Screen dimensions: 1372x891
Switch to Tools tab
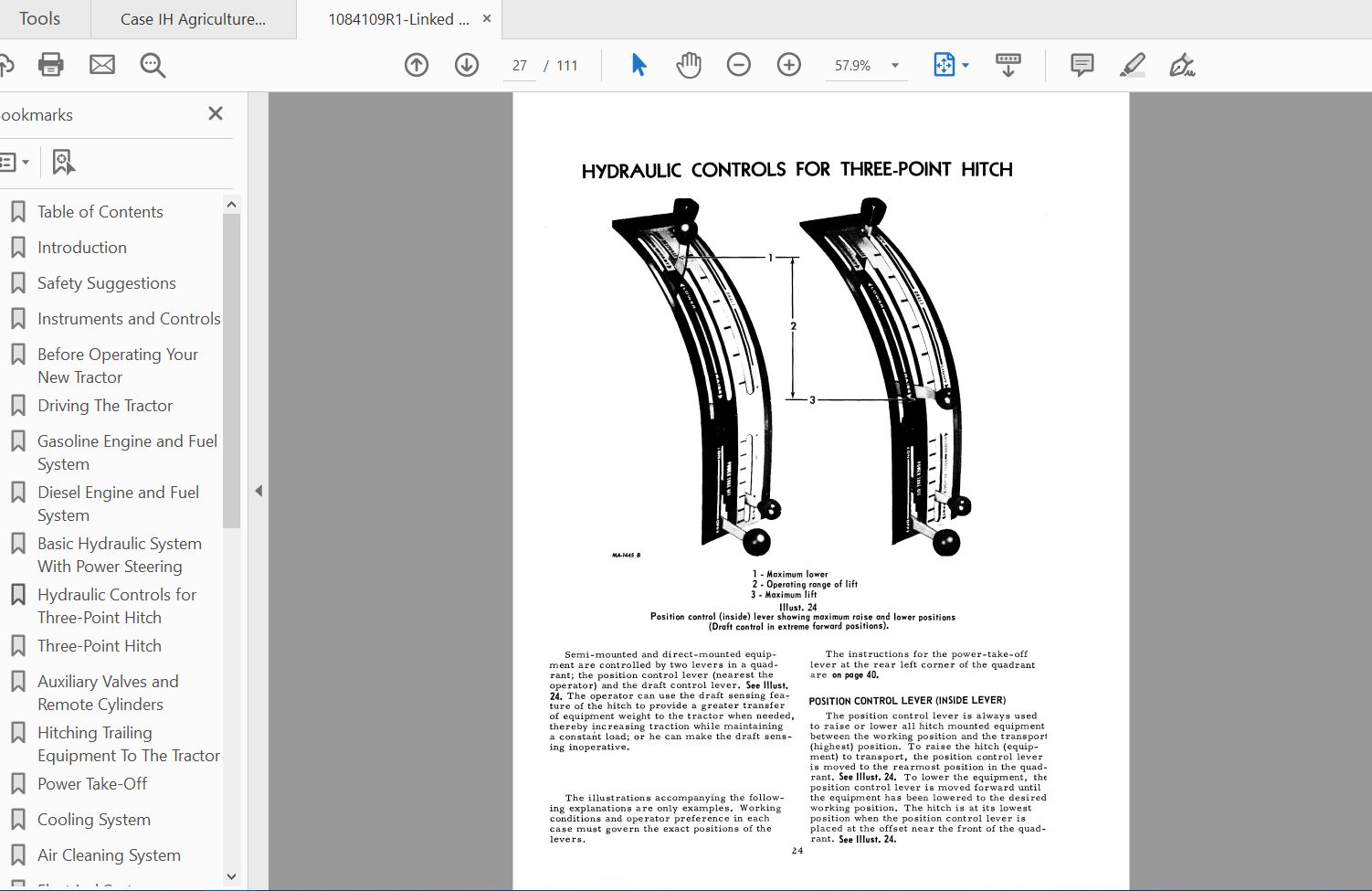40,18
